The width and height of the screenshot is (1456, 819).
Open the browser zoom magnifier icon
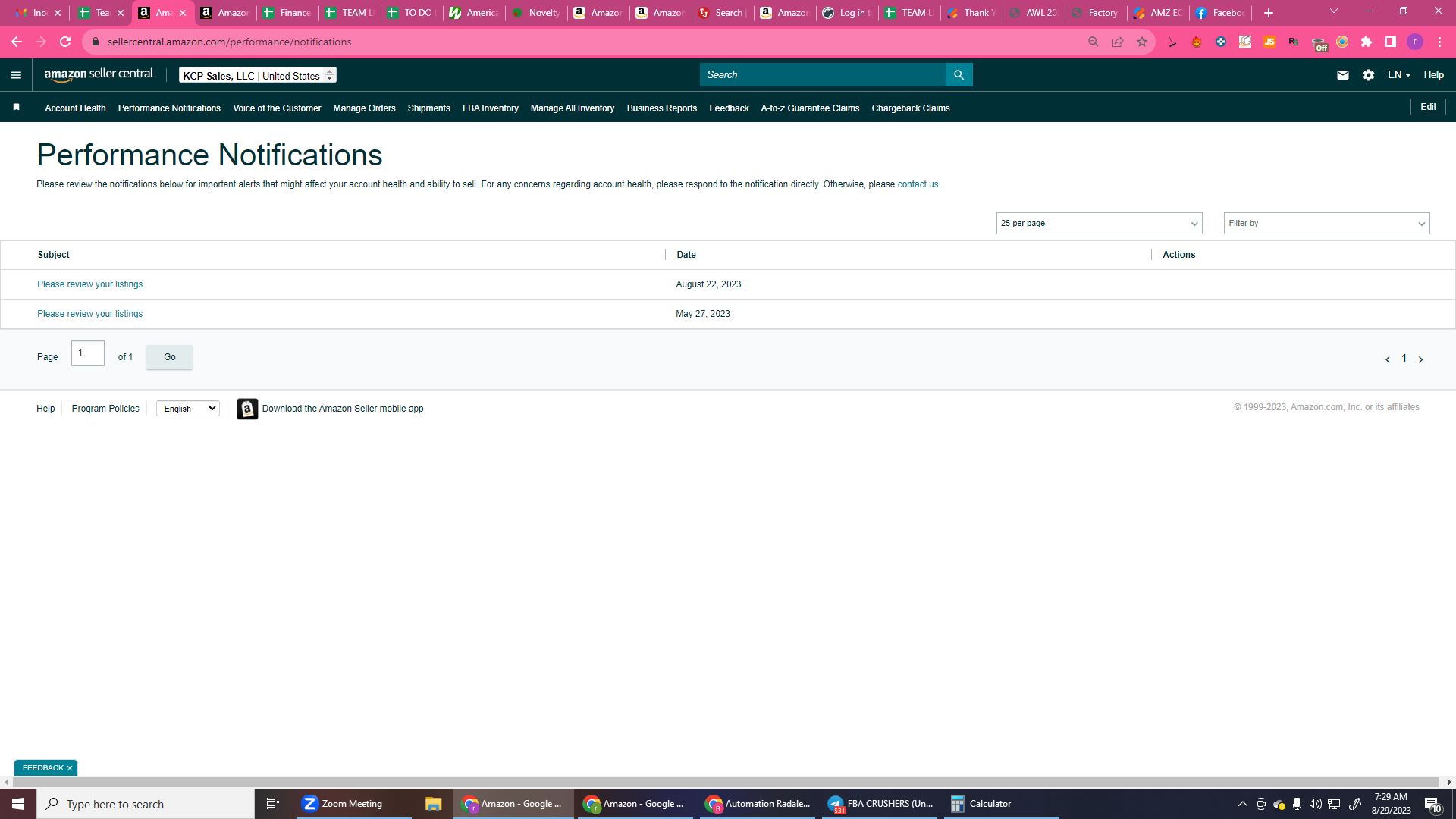pos(1094,42)
